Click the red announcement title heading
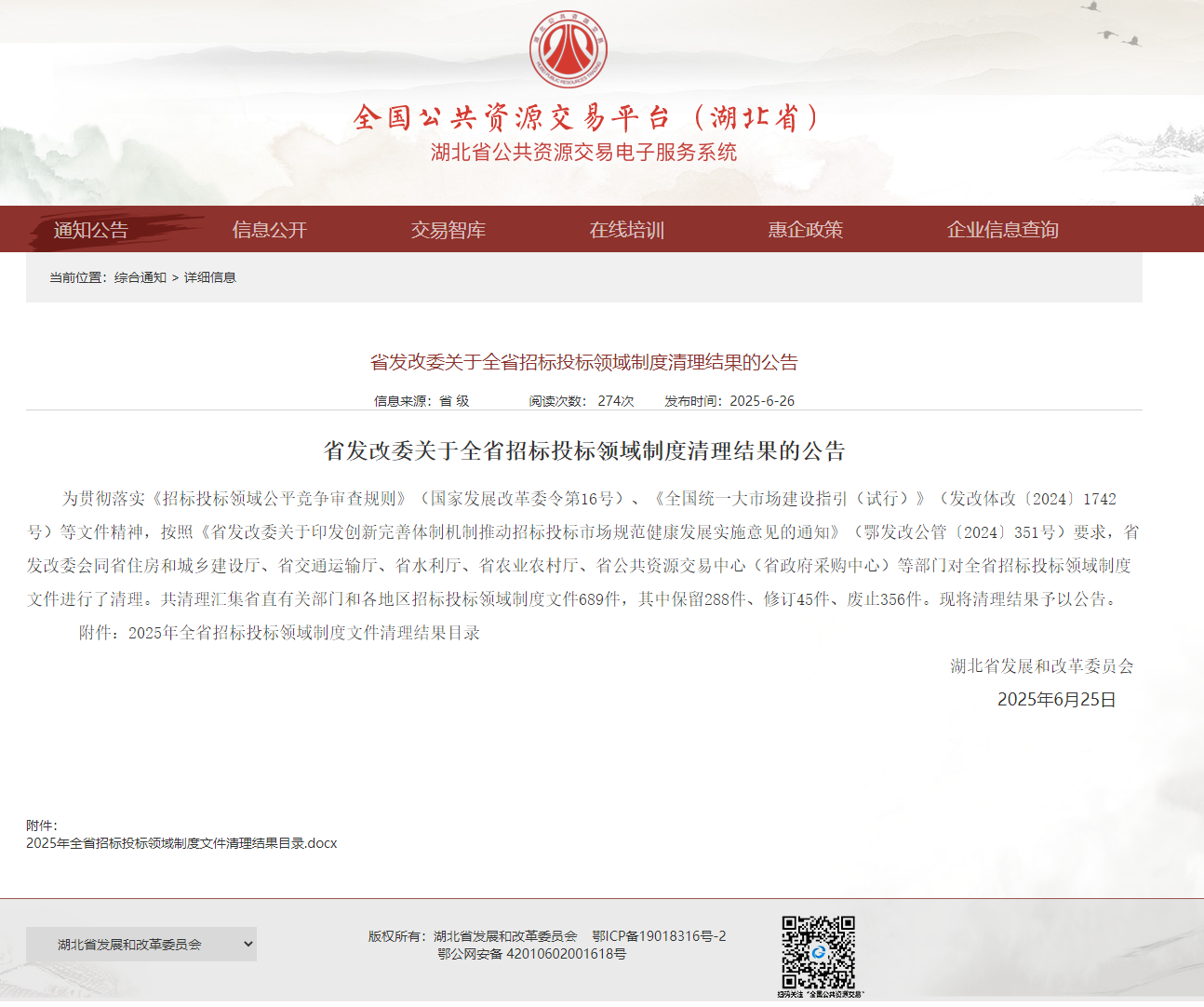Image resolution: width=1204 pixels, height=1007 pixels. point(583,362)
